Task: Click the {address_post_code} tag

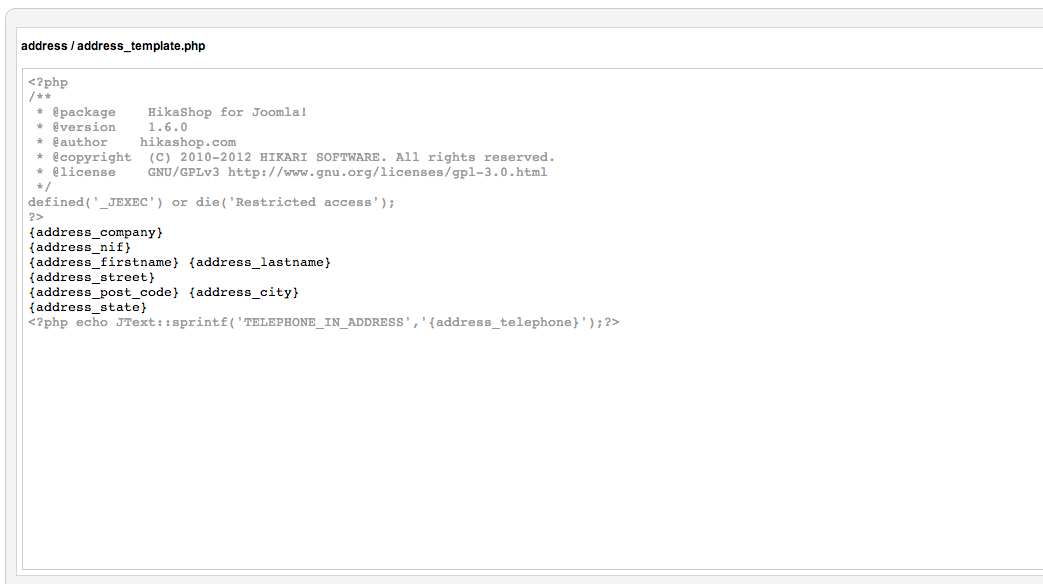Action: 104,293
